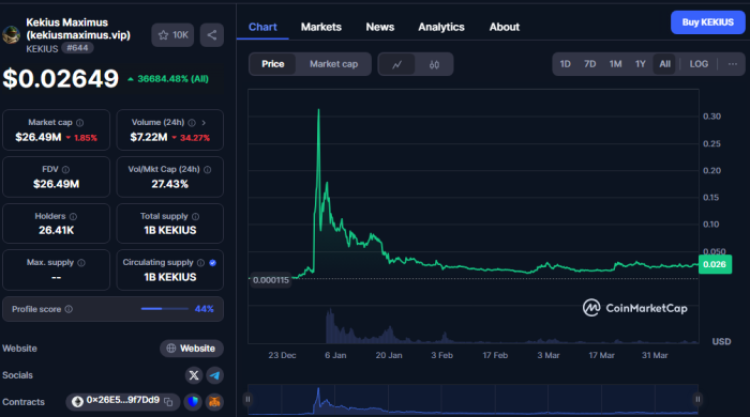
Task: Click the MetaMask fox icon
Action: 214,402
